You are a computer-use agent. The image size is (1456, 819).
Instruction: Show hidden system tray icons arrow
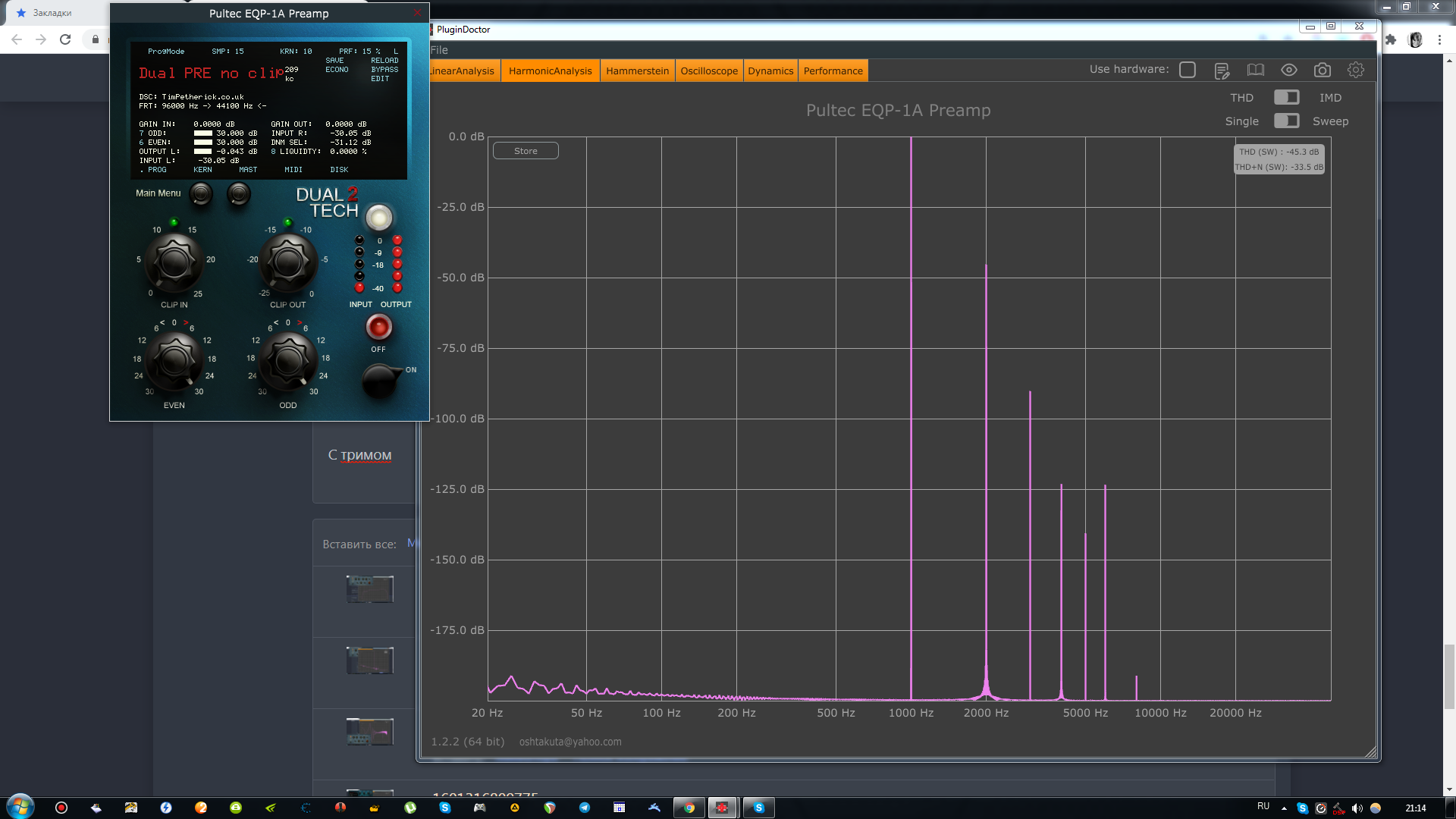click(x=1284, y=808)
